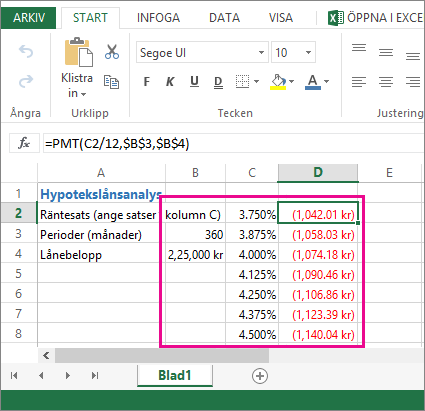This screenshot has width=425, height=411.
Task: Select column E header
Action: pos(389,173)
